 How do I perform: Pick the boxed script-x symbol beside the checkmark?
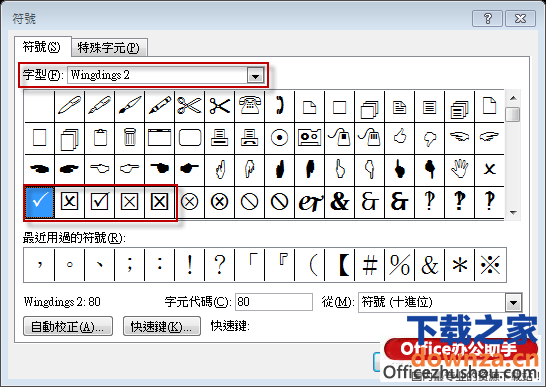(69, 202)
